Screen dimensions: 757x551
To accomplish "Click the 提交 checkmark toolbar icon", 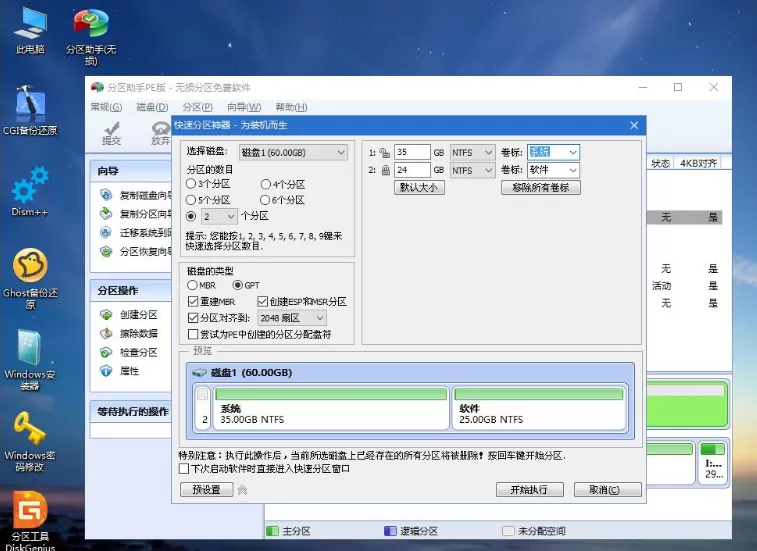I will click(x=112, y=133).
